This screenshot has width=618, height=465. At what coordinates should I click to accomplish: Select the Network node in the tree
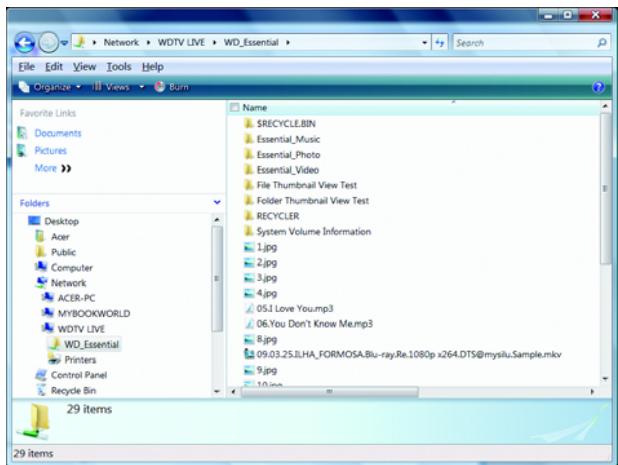coord(69,283)
